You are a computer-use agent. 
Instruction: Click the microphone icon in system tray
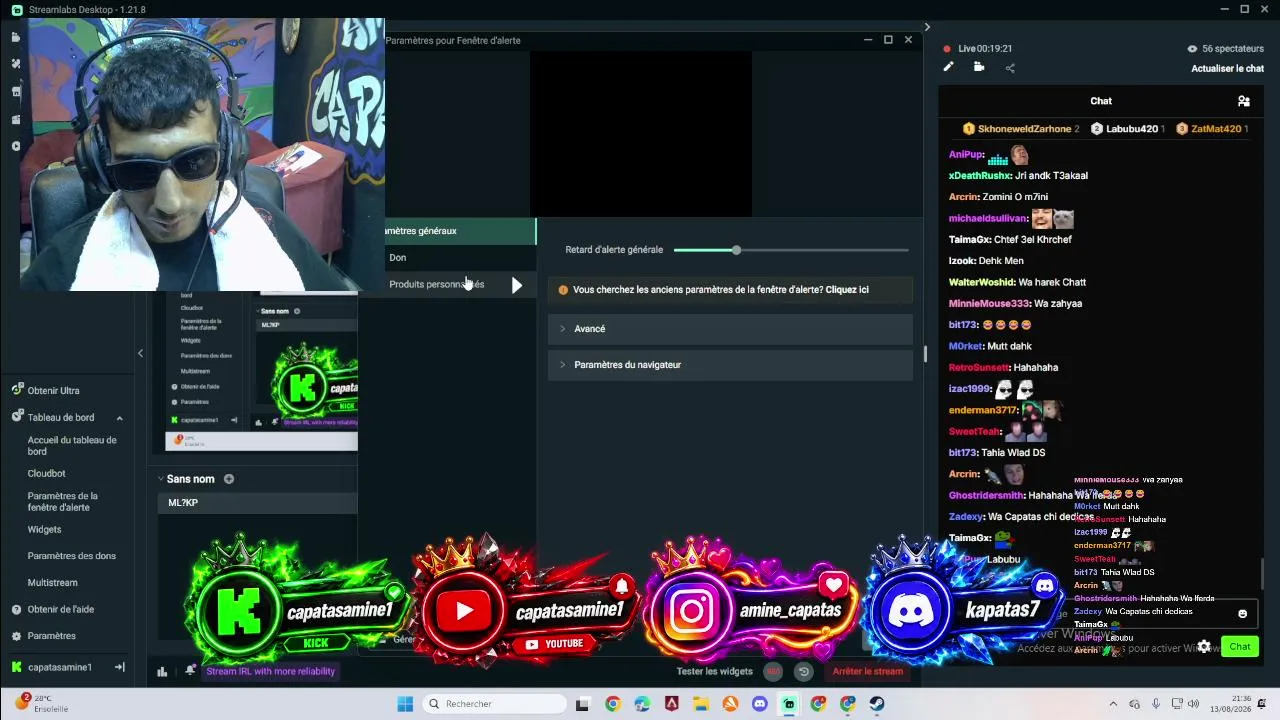coord(1156,704)
